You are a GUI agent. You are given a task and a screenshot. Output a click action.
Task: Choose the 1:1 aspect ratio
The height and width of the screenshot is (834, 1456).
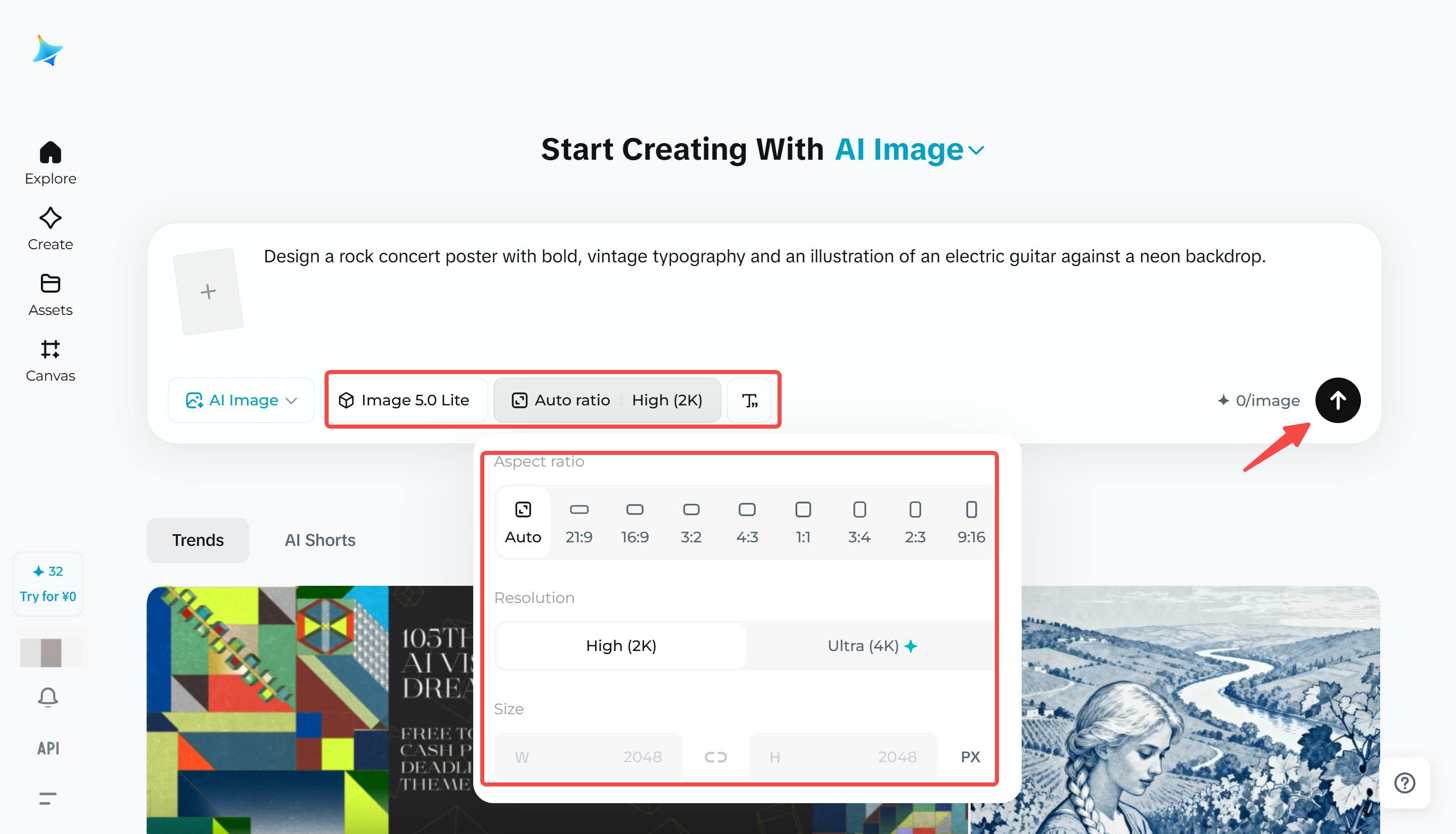click(x=803, y=522)
